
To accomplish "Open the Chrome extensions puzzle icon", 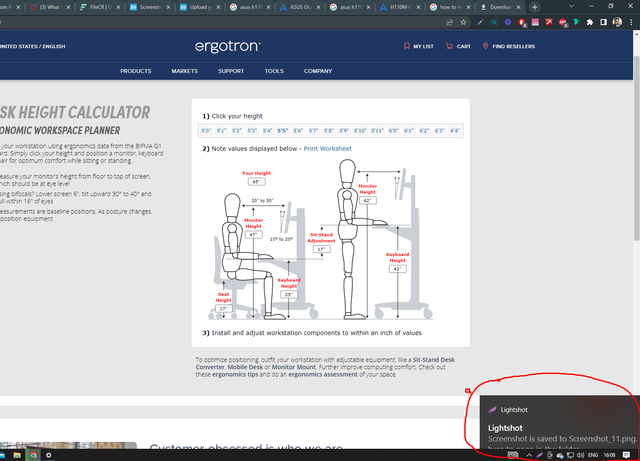I will tap(589, 22).
